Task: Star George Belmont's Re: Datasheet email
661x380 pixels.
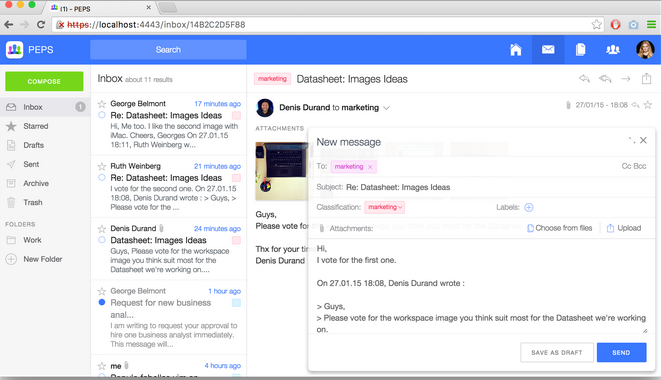Action: 102,104
